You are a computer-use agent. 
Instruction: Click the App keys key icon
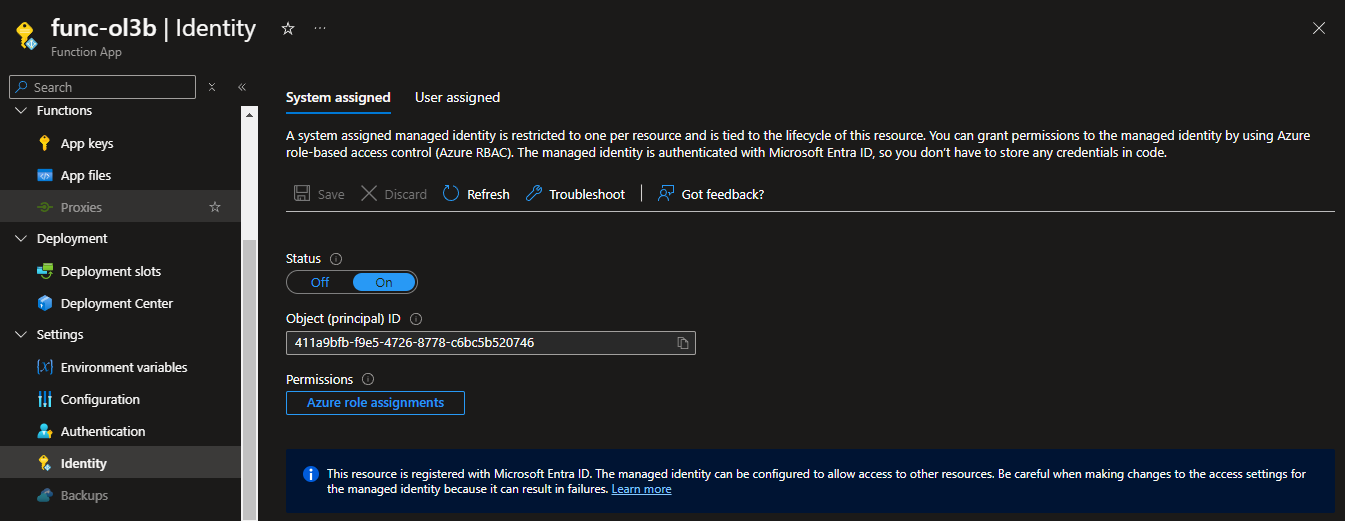click(x=44, y=143)
